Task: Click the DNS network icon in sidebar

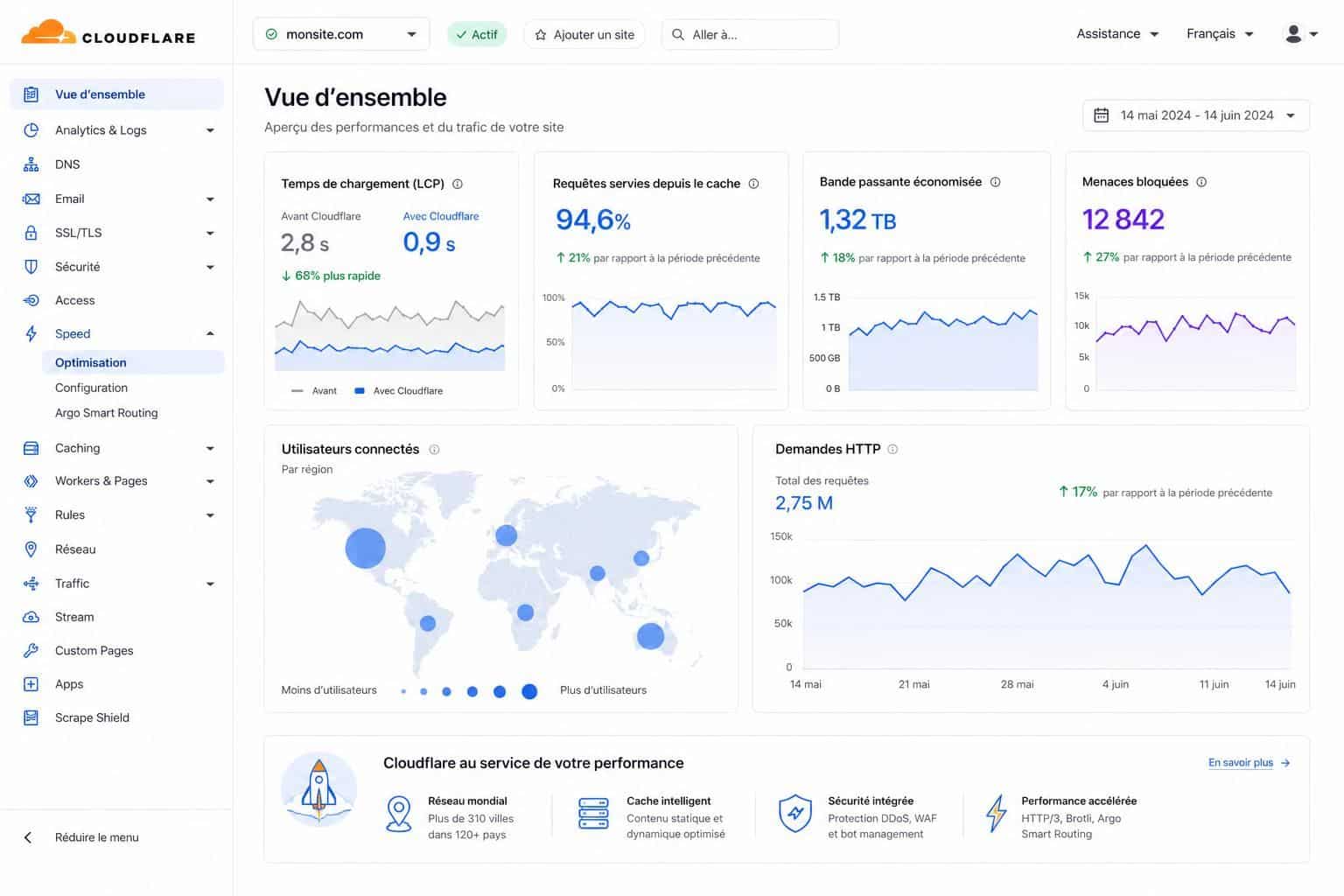Action: pos(31,164)
